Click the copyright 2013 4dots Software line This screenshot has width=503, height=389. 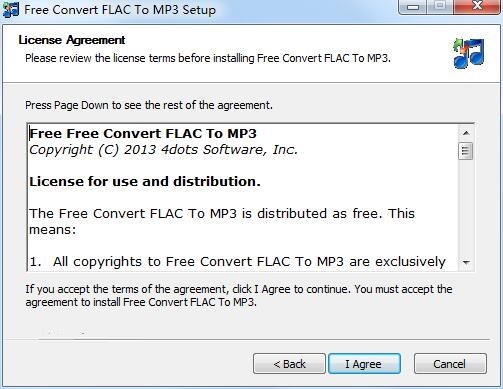163,150
